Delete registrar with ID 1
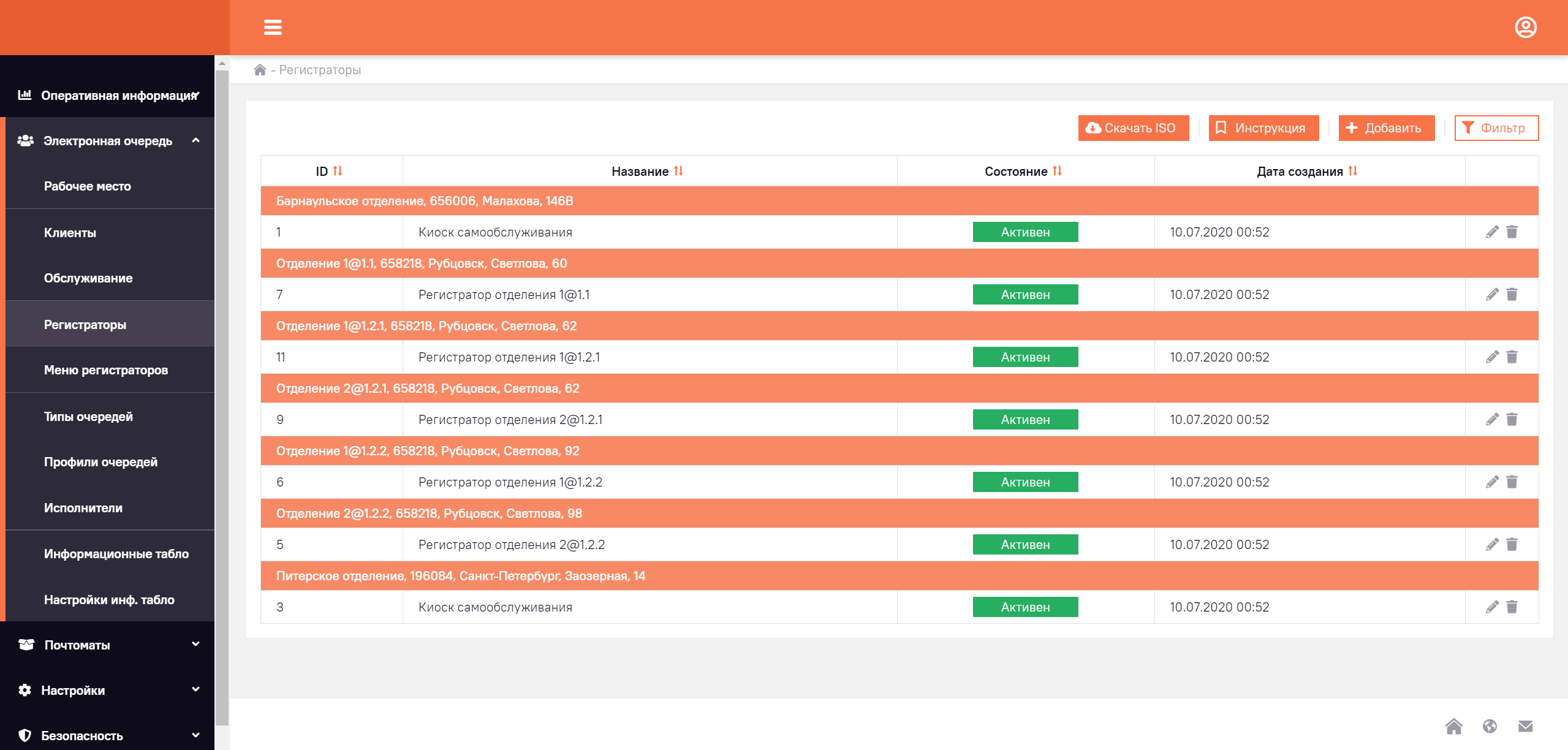Viewport: 1568px width, 750px height. pos(1512,232)
